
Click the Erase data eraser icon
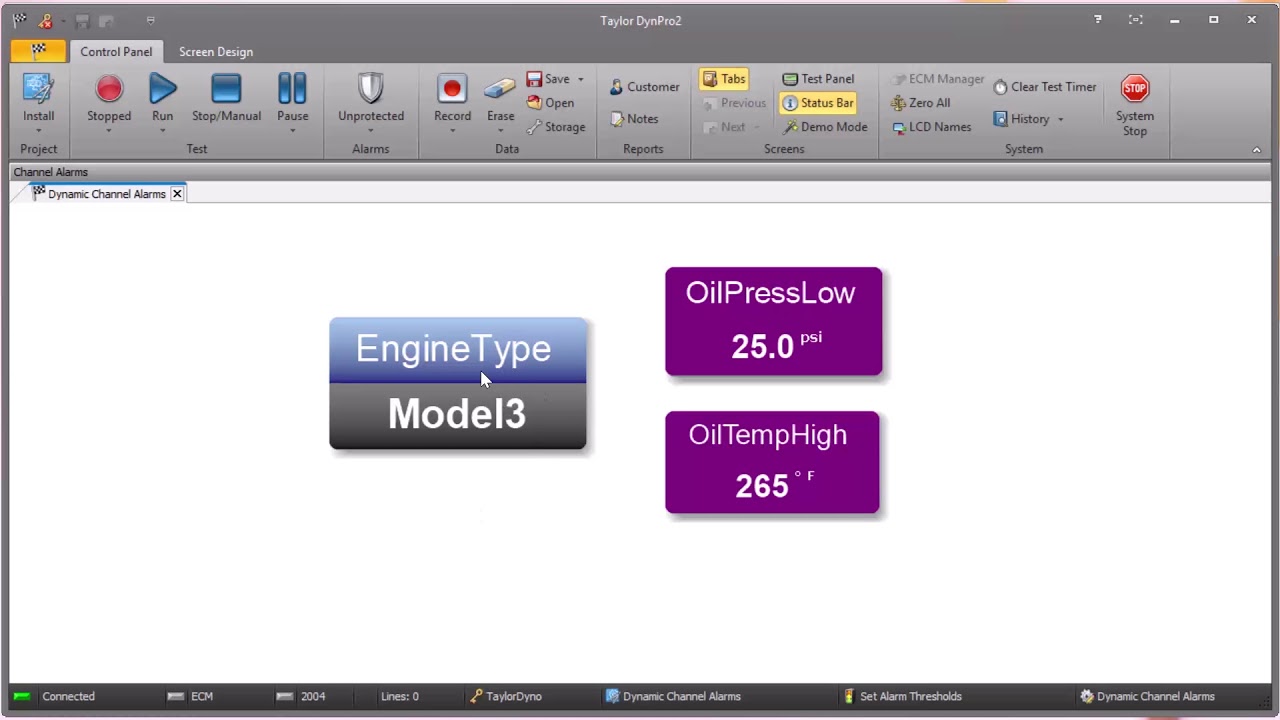tap(500, 88)
